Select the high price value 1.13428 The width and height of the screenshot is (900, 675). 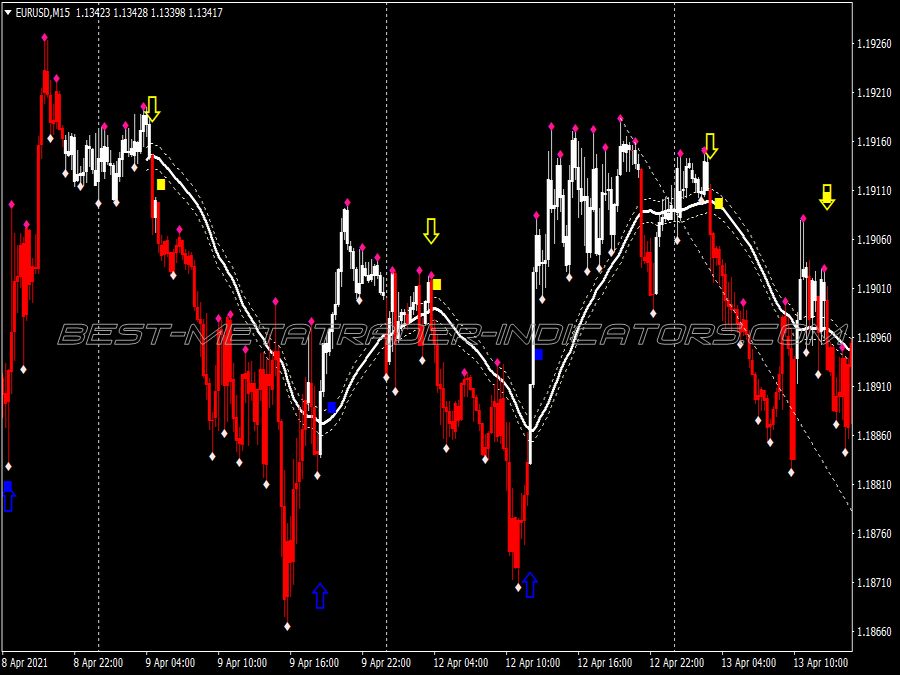[130, 13]
